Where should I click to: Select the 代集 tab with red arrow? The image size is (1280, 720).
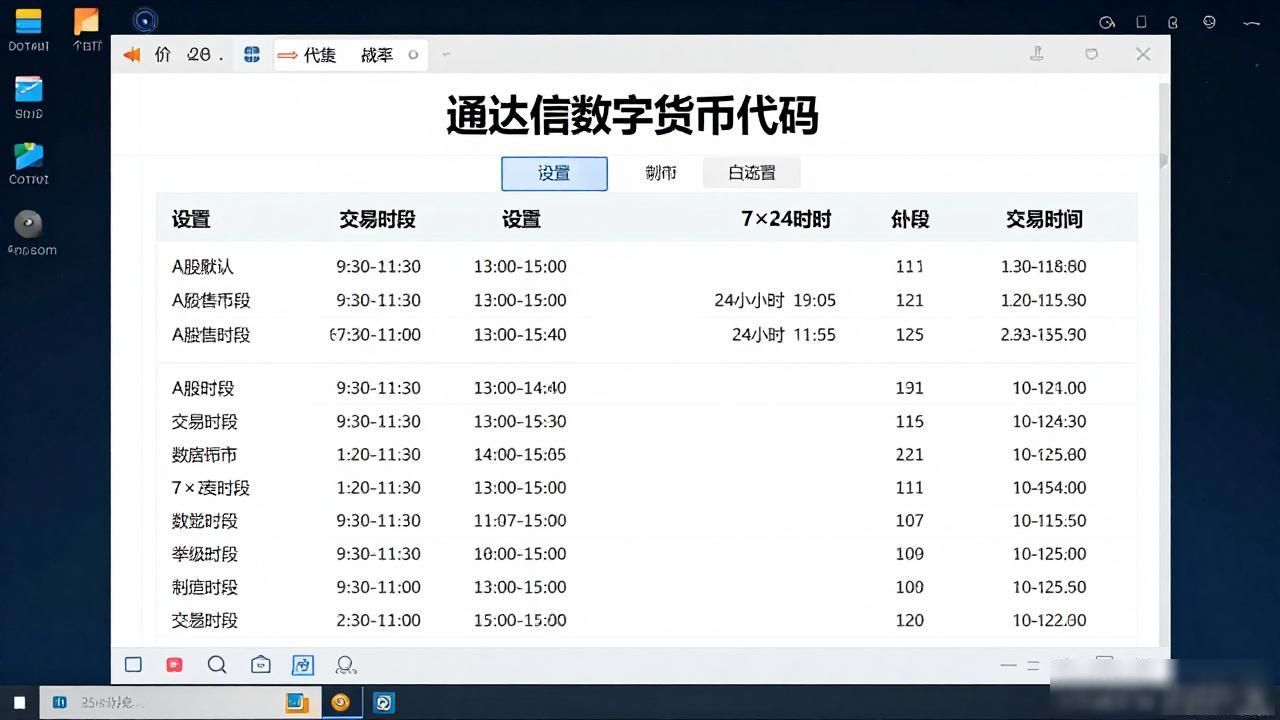(306, 55)
